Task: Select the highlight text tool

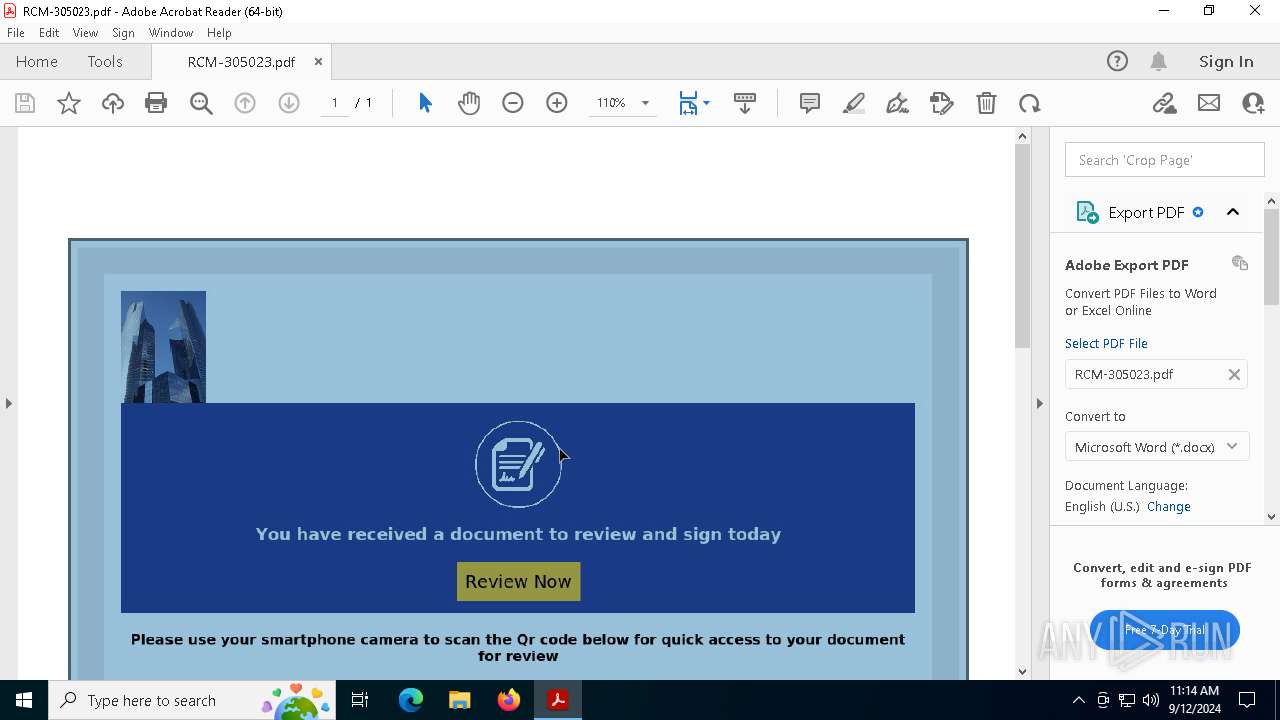Action: pyautogui.click(x=854, y=103)
